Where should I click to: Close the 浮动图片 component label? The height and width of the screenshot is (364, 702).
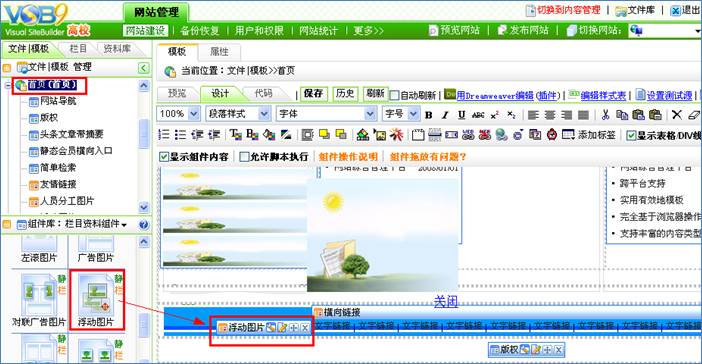[x=305, y=328]
